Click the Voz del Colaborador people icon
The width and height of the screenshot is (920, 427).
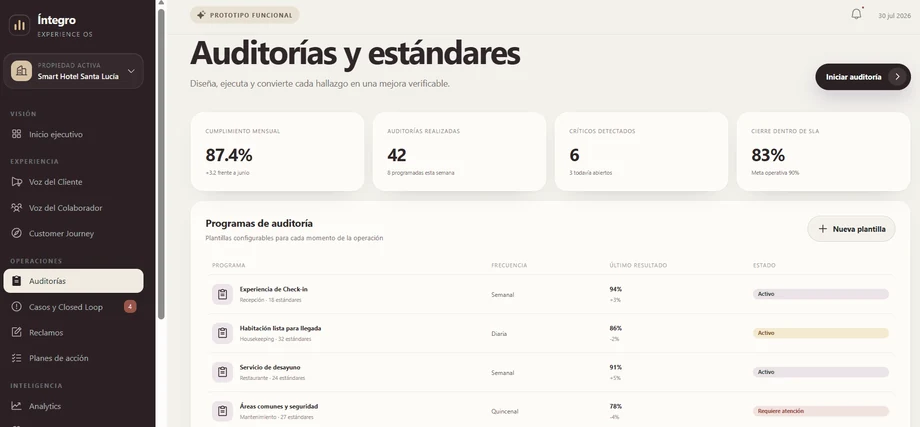[x=16, y=208]
